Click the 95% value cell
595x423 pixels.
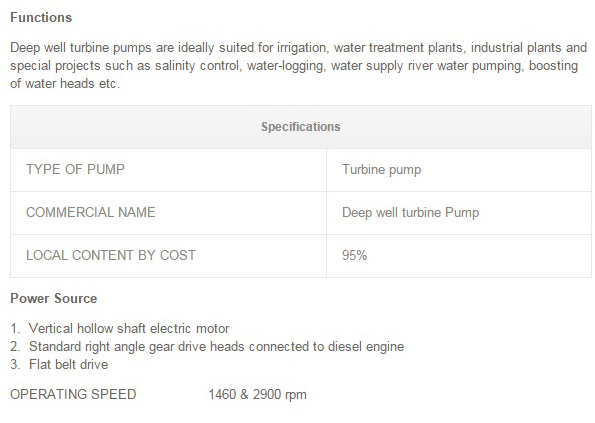click(459, 255)
